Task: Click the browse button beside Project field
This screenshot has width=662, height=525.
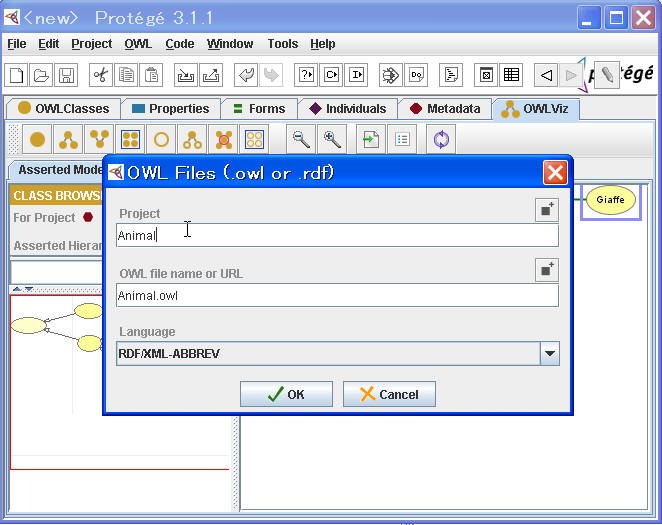Action: pyautogui.click(x=547, y=210)
